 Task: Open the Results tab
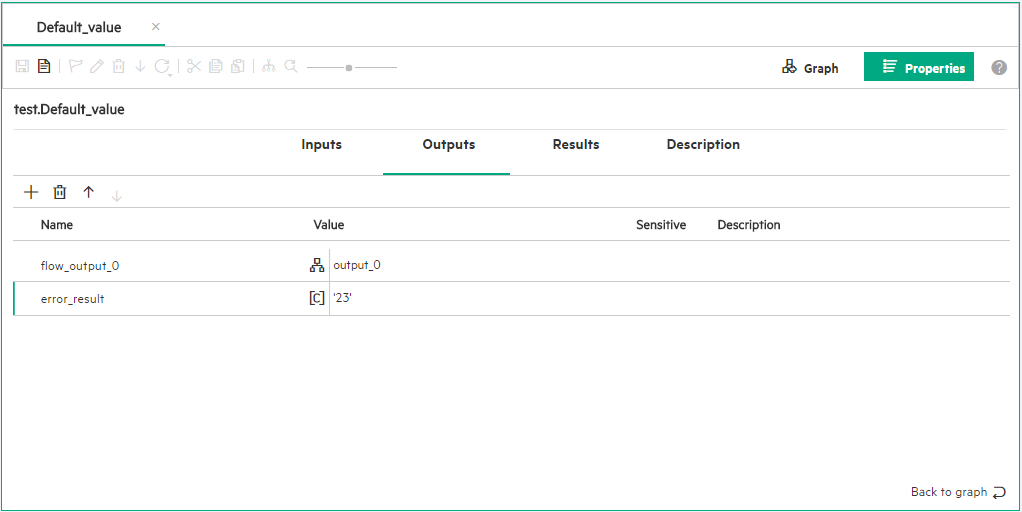(x=575, y=145)
